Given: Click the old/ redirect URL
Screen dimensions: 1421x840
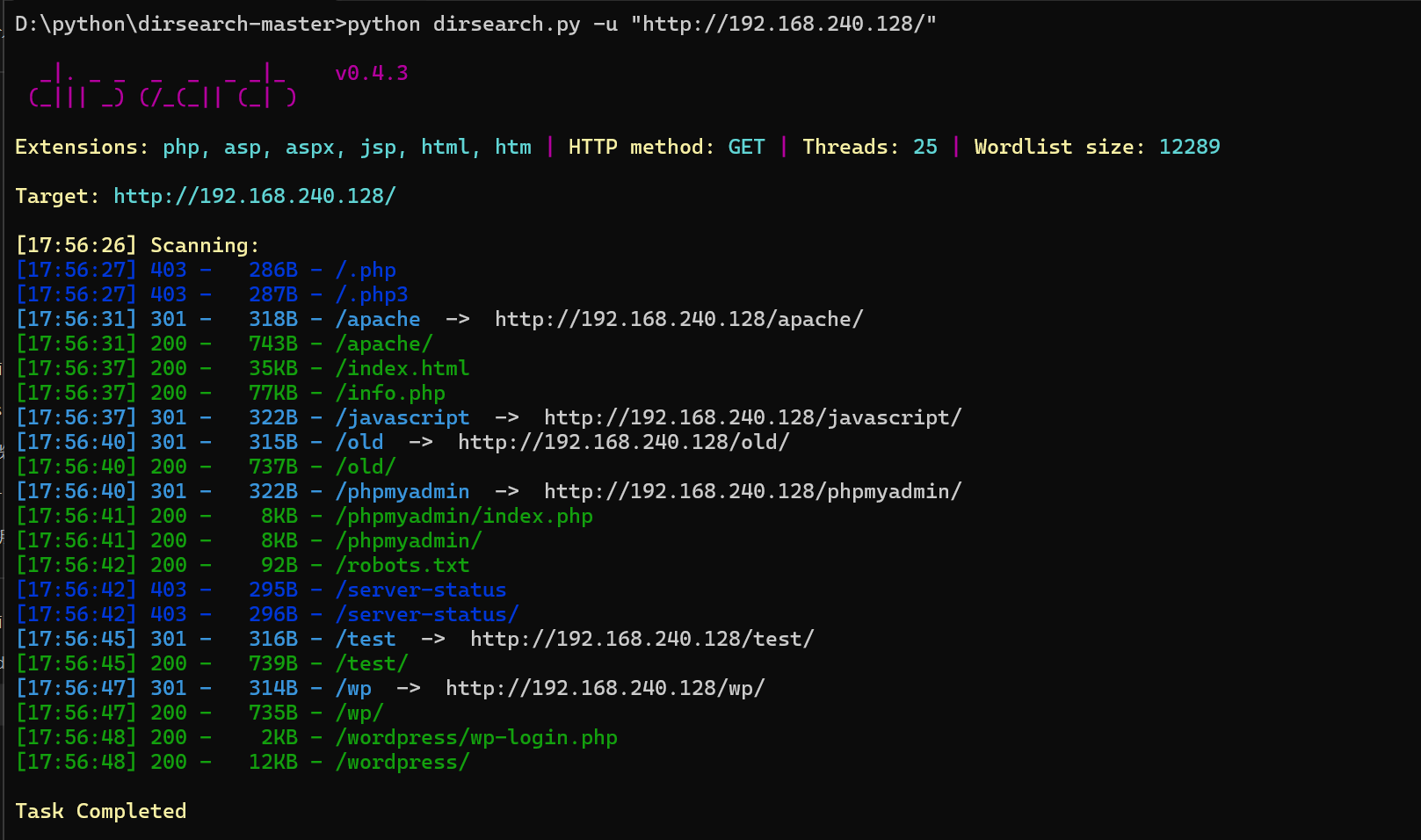Looking at the screenshot, I should [x=623, y=442].
